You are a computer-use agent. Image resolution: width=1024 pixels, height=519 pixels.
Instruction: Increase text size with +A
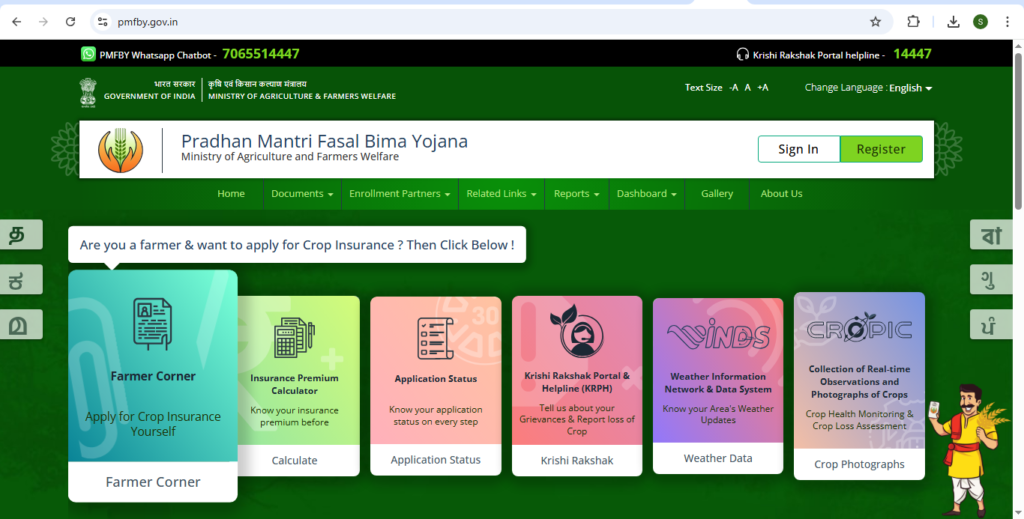[x=763, y=87]
